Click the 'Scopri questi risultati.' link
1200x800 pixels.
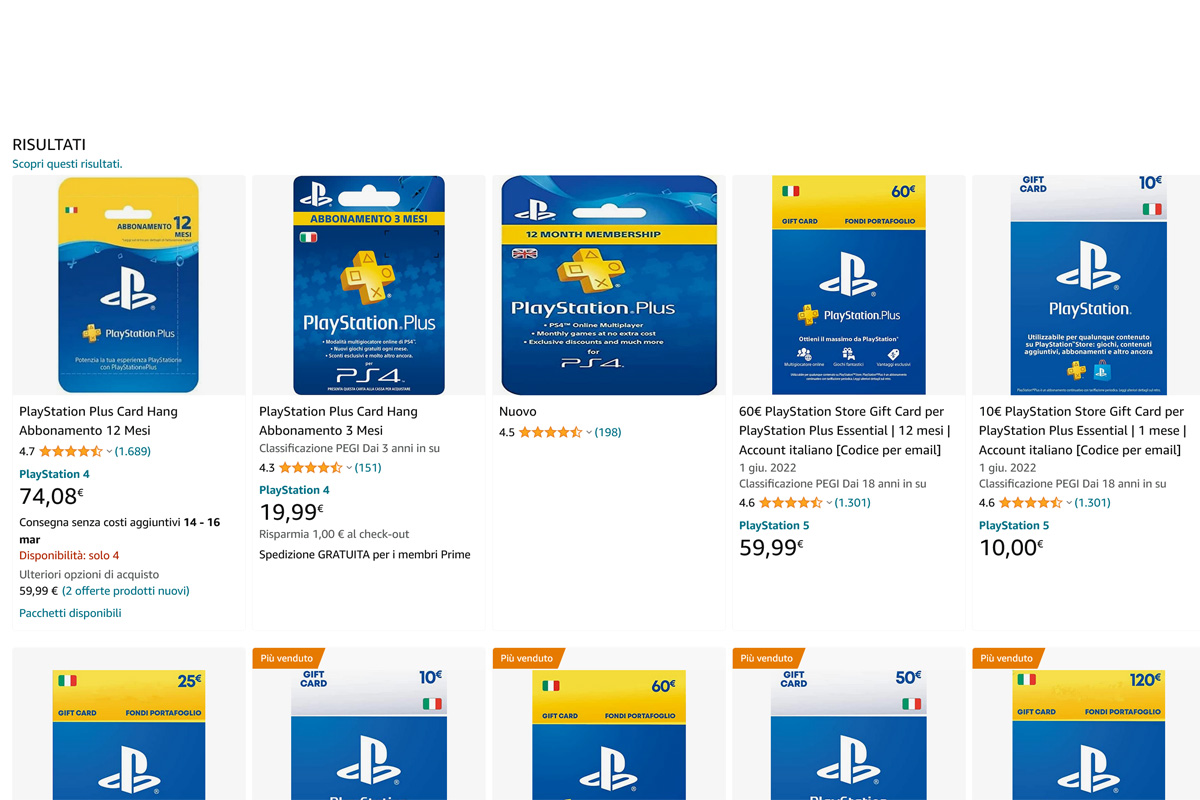tap(67, 163)
